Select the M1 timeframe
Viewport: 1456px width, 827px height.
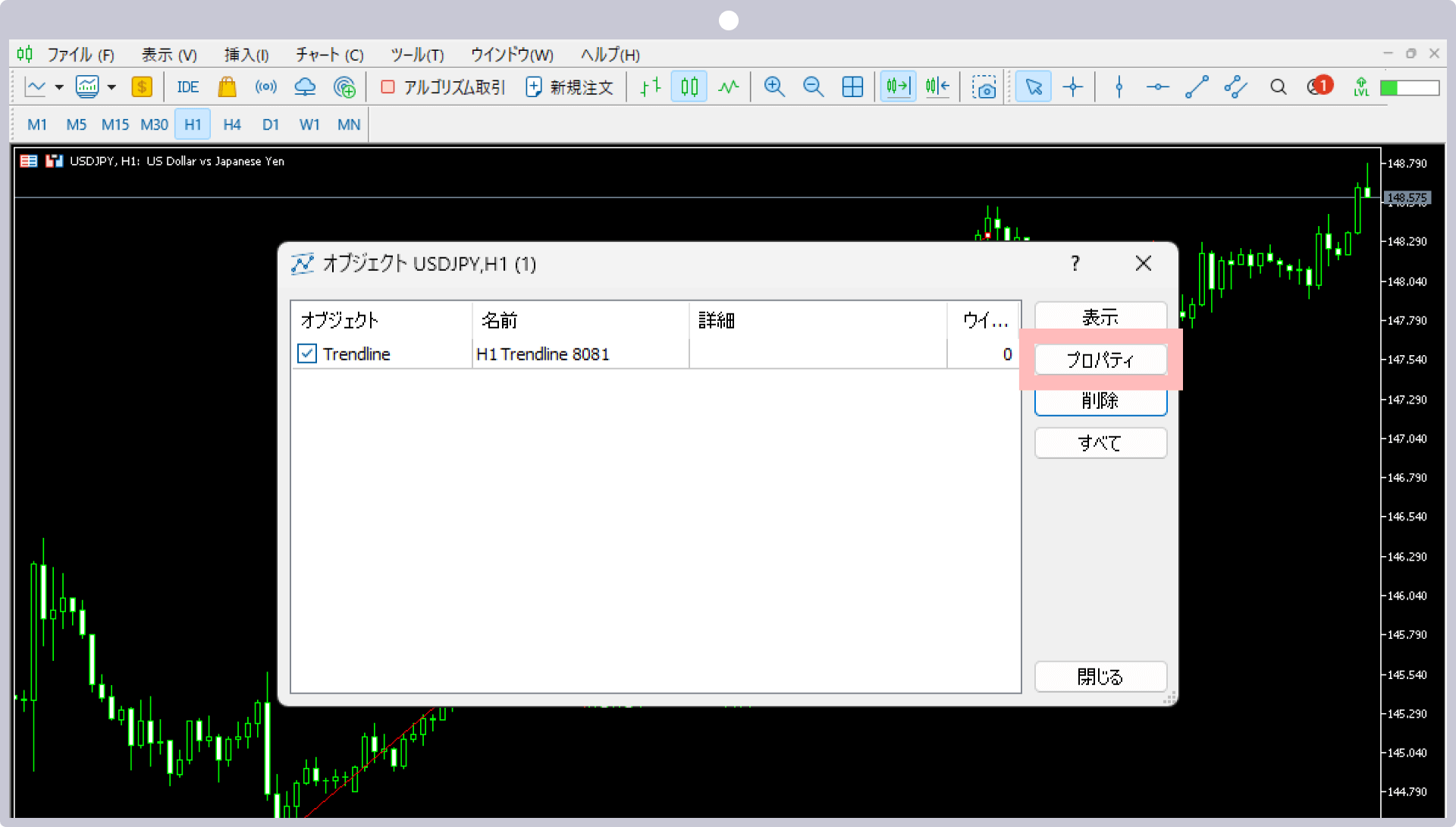click(37, 124)
